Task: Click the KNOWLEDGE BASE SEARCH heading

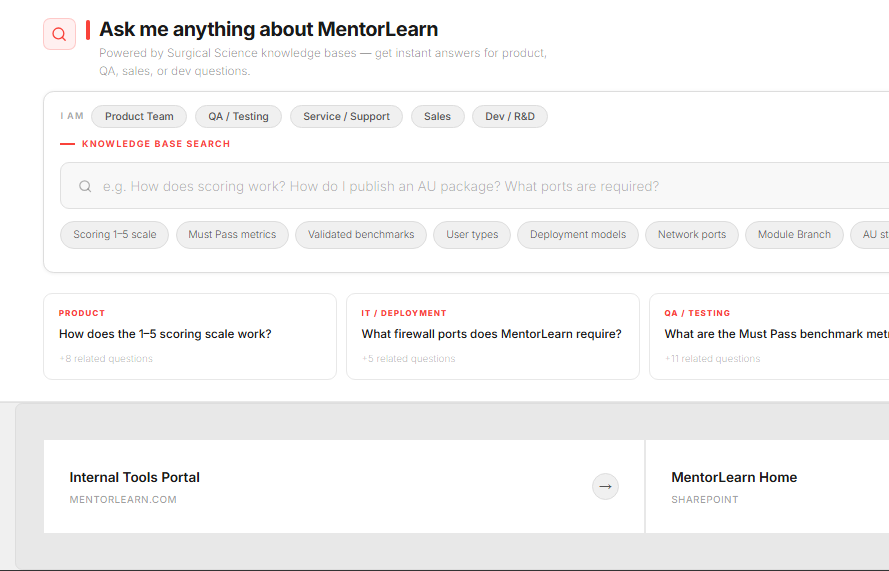Action: coord(156,144)
